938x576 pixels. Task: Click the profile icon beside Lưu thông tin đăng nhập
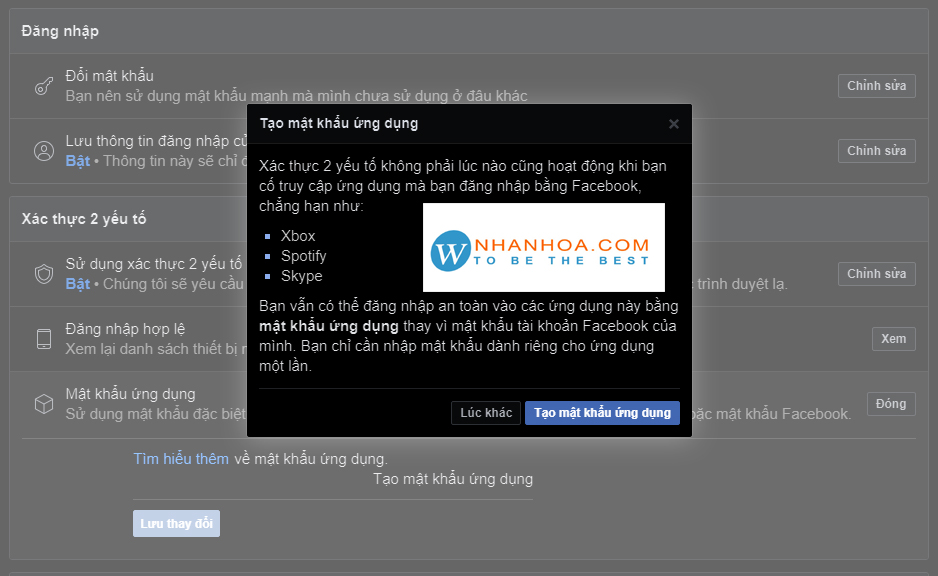point(44,151)
